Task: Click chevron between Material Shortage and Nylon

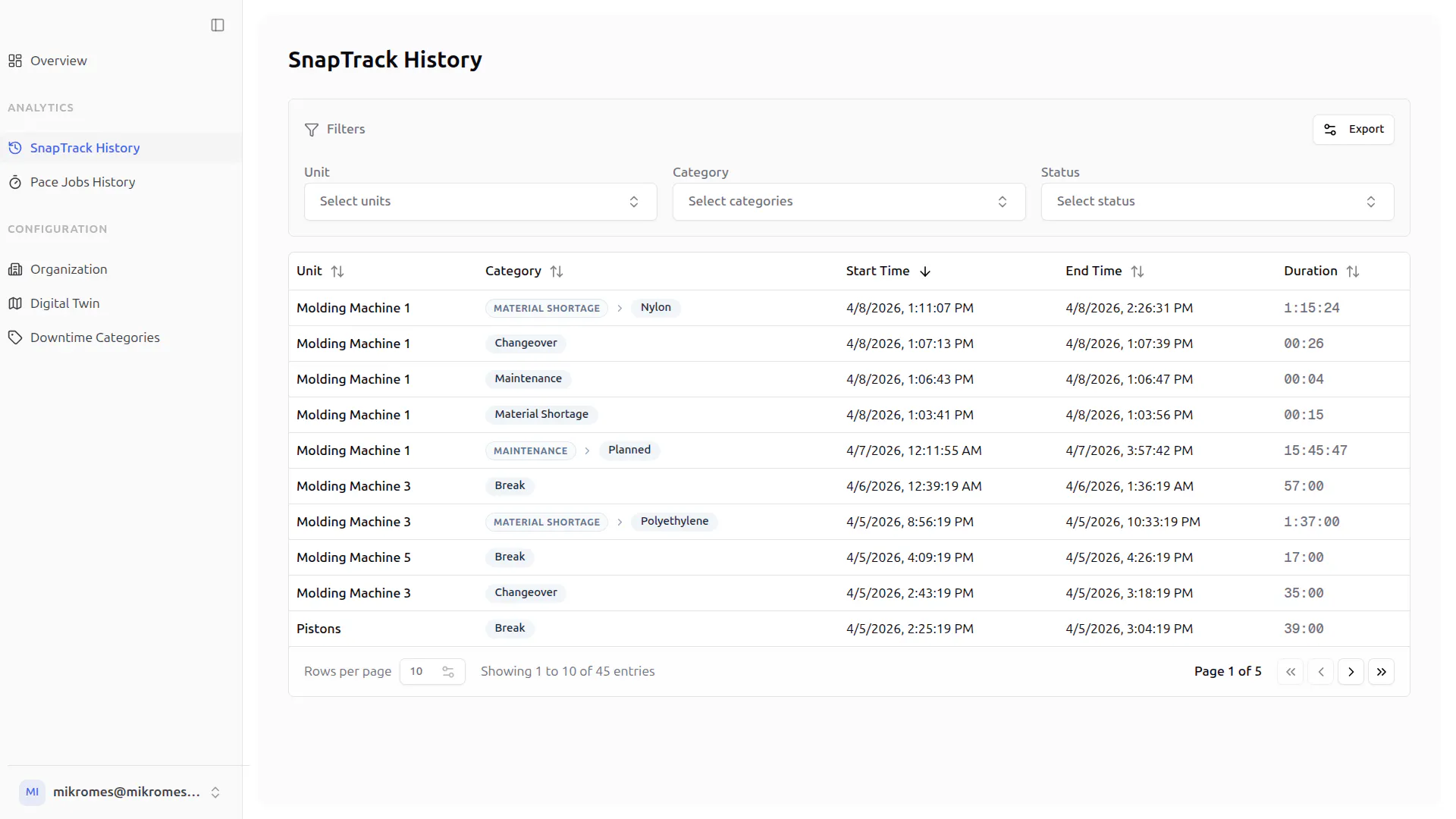Action: [620, 309]
